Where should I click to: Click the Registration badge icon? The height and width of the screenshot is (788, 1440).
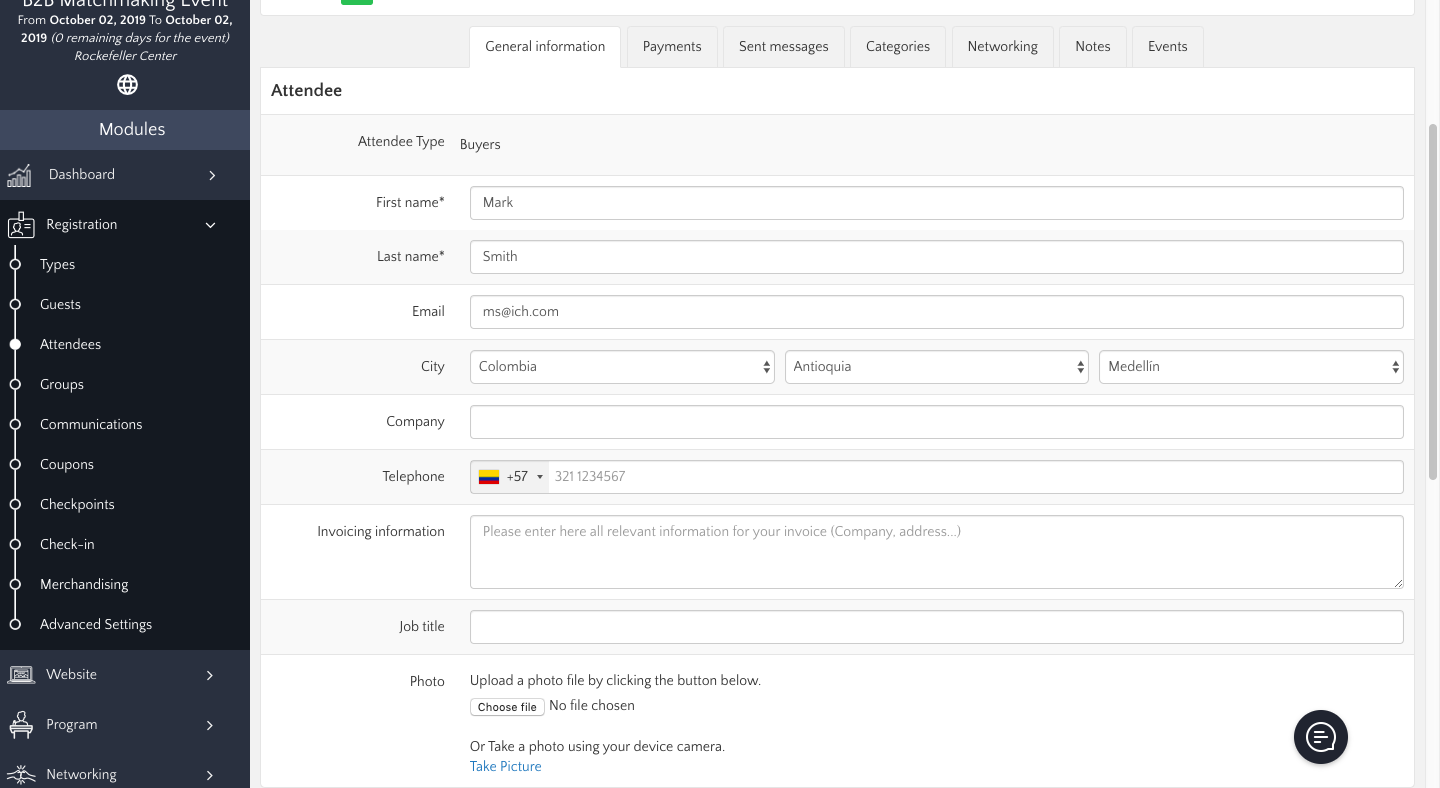(x=20, y=225)
